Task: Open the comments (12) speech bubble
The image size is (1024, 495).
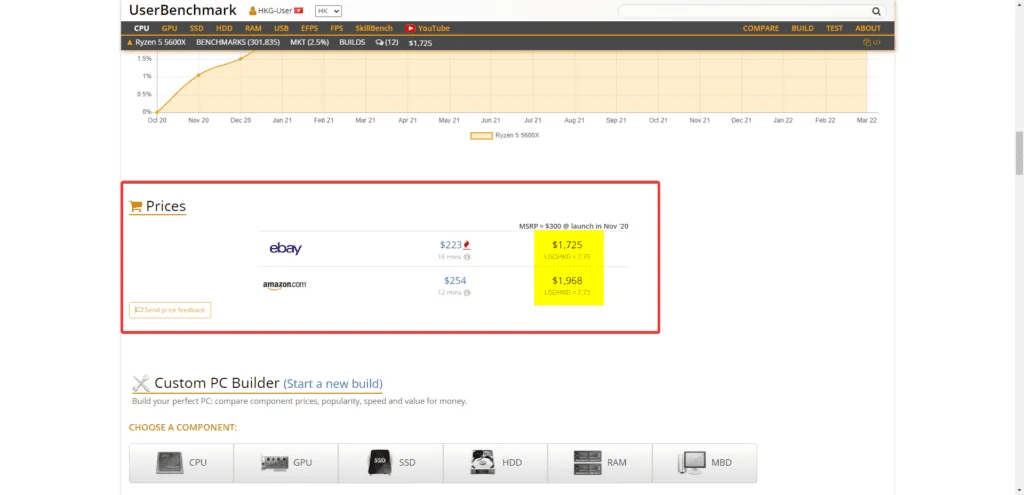Action: pyautogui.click(x=387, y=42)
